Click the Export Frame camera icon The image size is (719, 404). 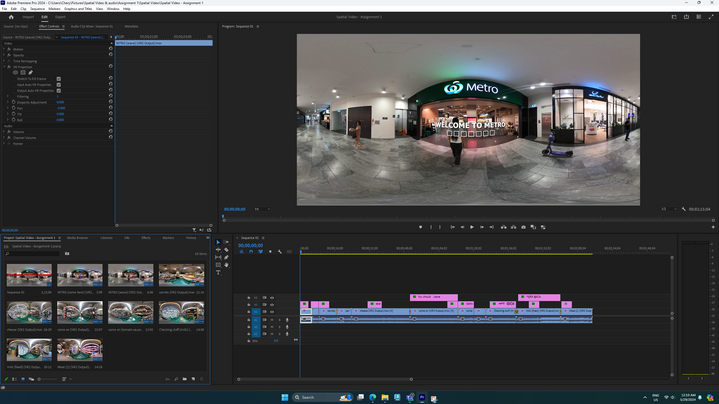(523, 227)
